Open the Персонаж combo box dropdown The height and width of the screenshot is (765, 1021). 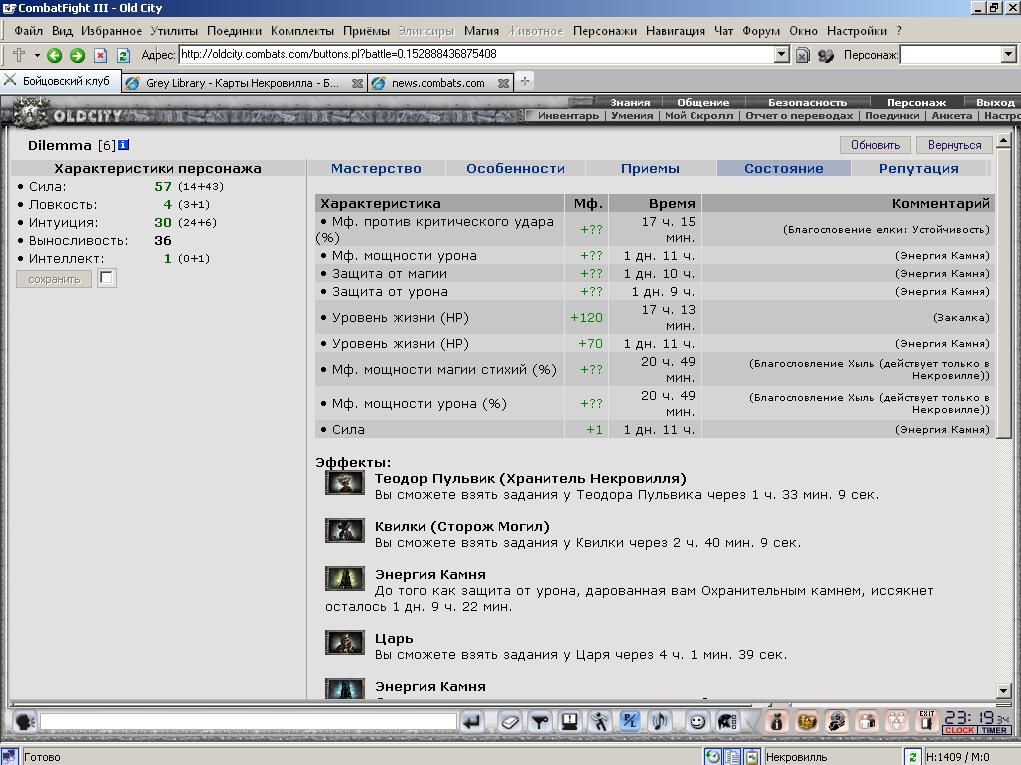coord(1008,54)
